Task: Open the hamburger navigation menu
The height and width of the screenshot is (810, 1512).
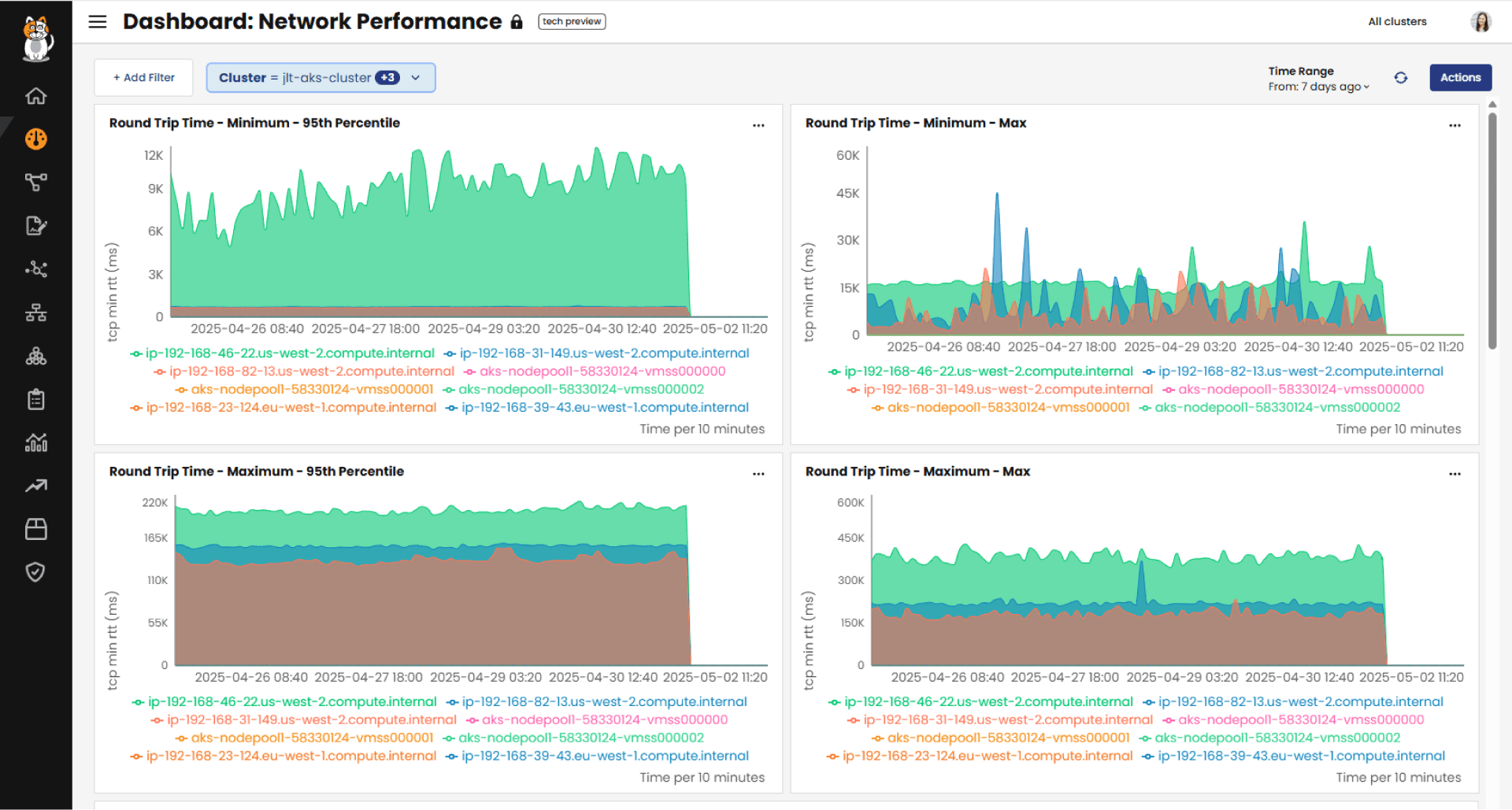Action: click(x=98, y=22)
